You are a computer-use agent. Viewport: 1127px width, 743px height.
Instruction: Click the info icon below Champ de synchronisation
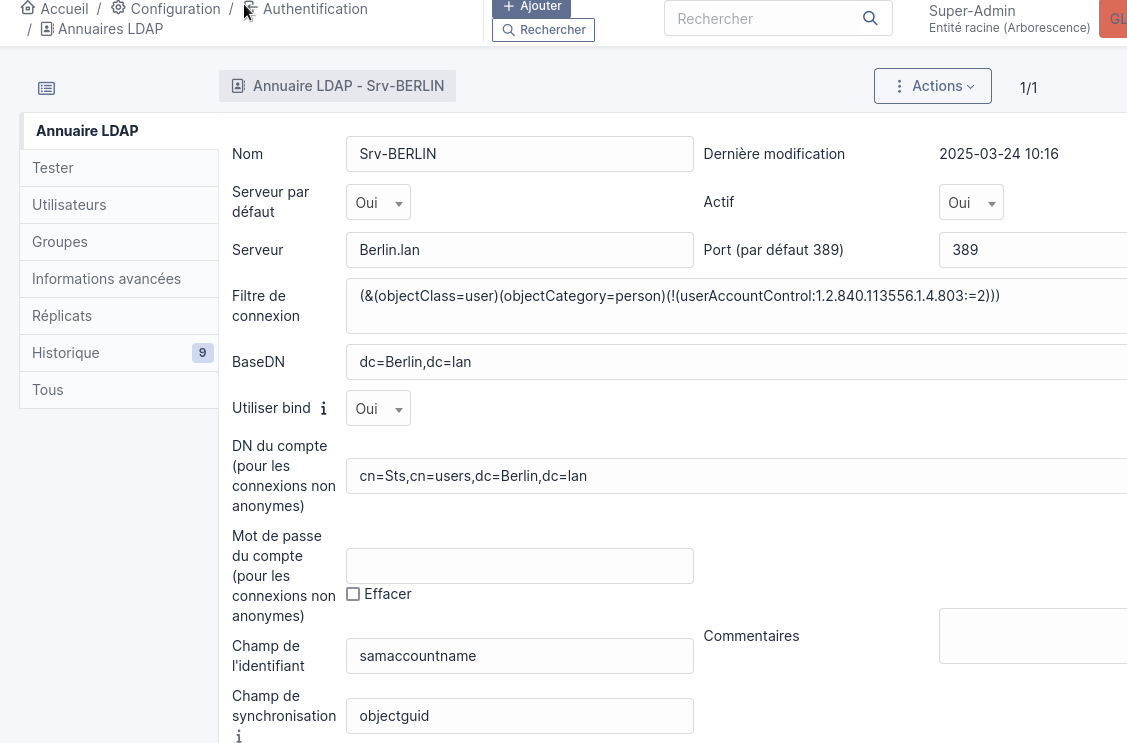tap(239, 736)
